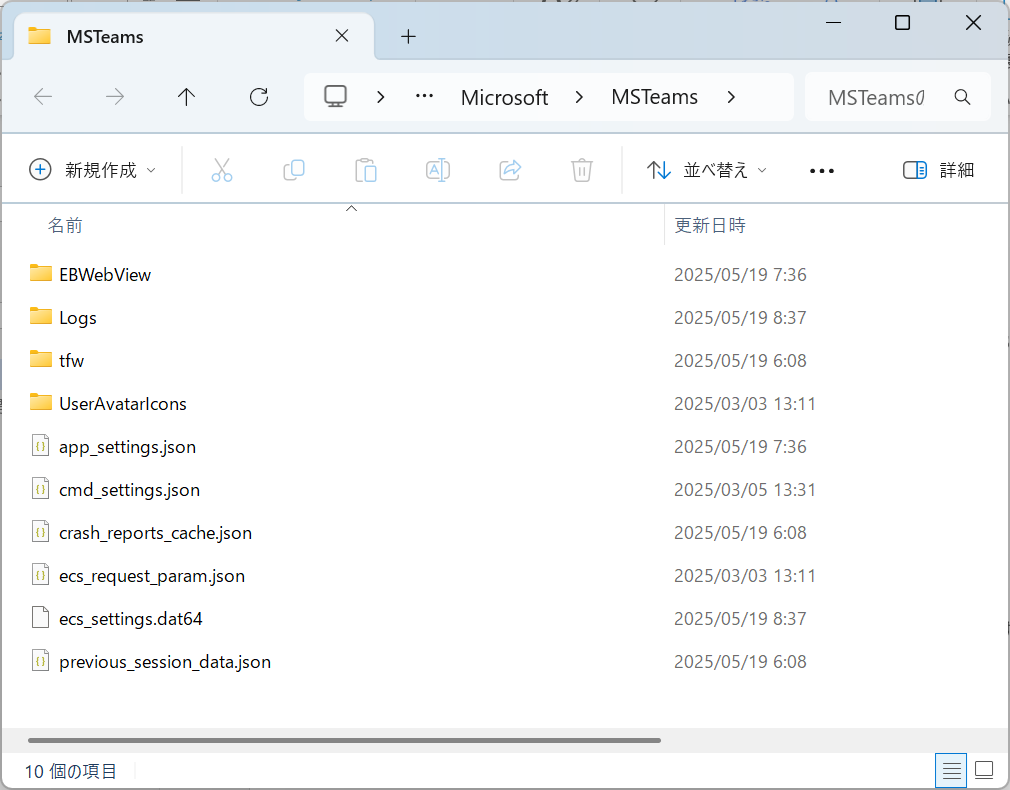The width and height of the screenshot is (1010, 790).
Task: Click UserAvatarIcons date 2025/03/03 13:11
Action: pyautogui.click(x=745, y=403)
